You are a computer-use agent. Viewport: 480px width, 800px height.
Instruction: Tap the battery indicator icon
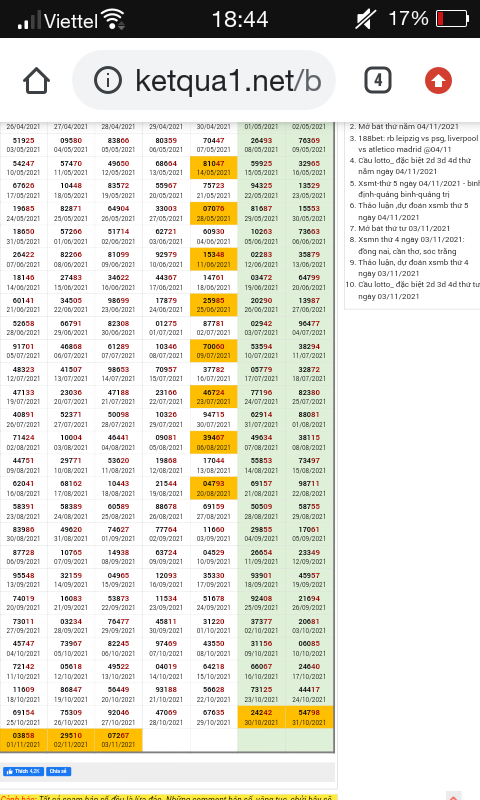pyautogui.click(x=452, y=19)
